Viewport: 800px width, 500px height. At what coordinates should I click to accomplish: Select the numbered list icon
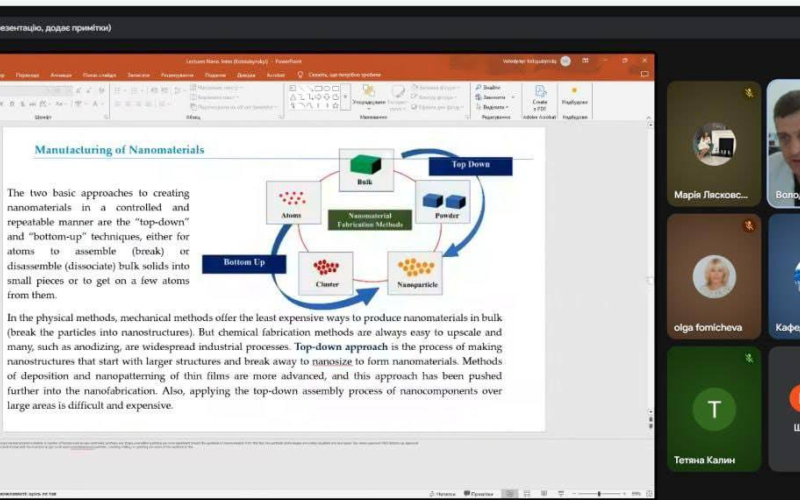point(135,90)
